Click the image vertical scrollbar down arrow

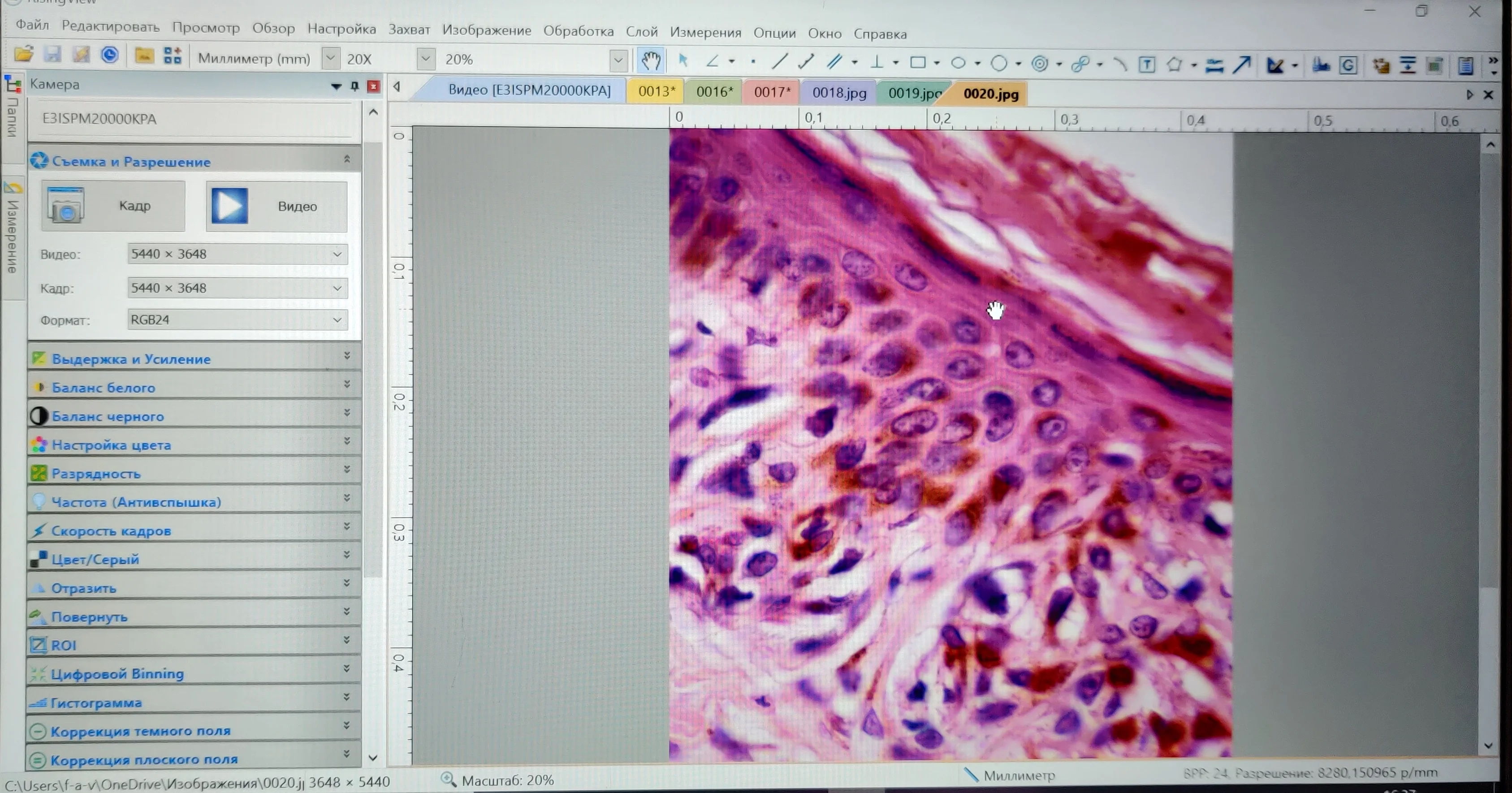1488,746
